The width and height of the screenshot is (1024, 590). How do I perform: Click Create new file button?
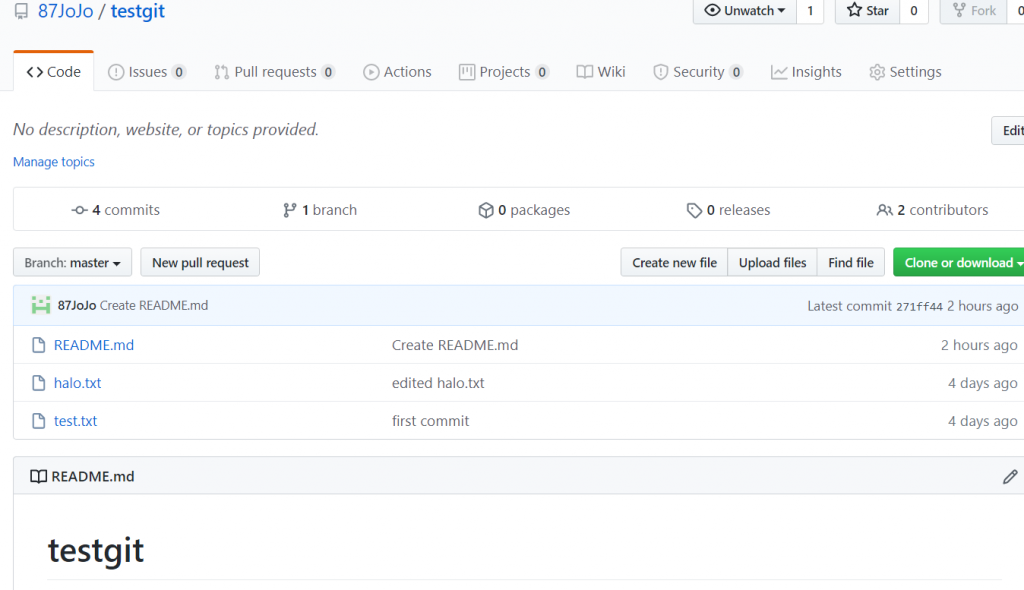tap(674, 263)
